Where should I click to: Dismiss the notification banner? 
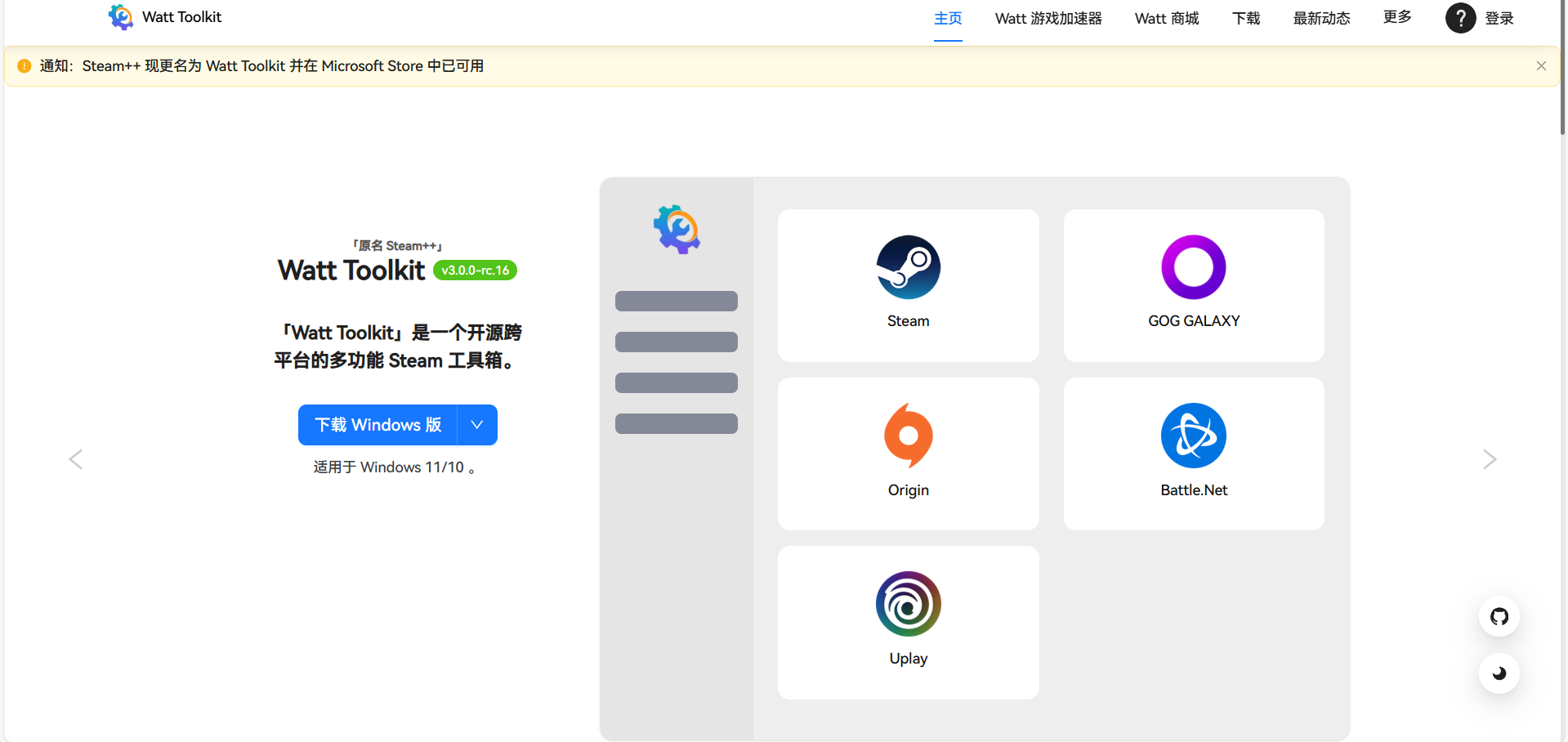(x=1541, y=66)
